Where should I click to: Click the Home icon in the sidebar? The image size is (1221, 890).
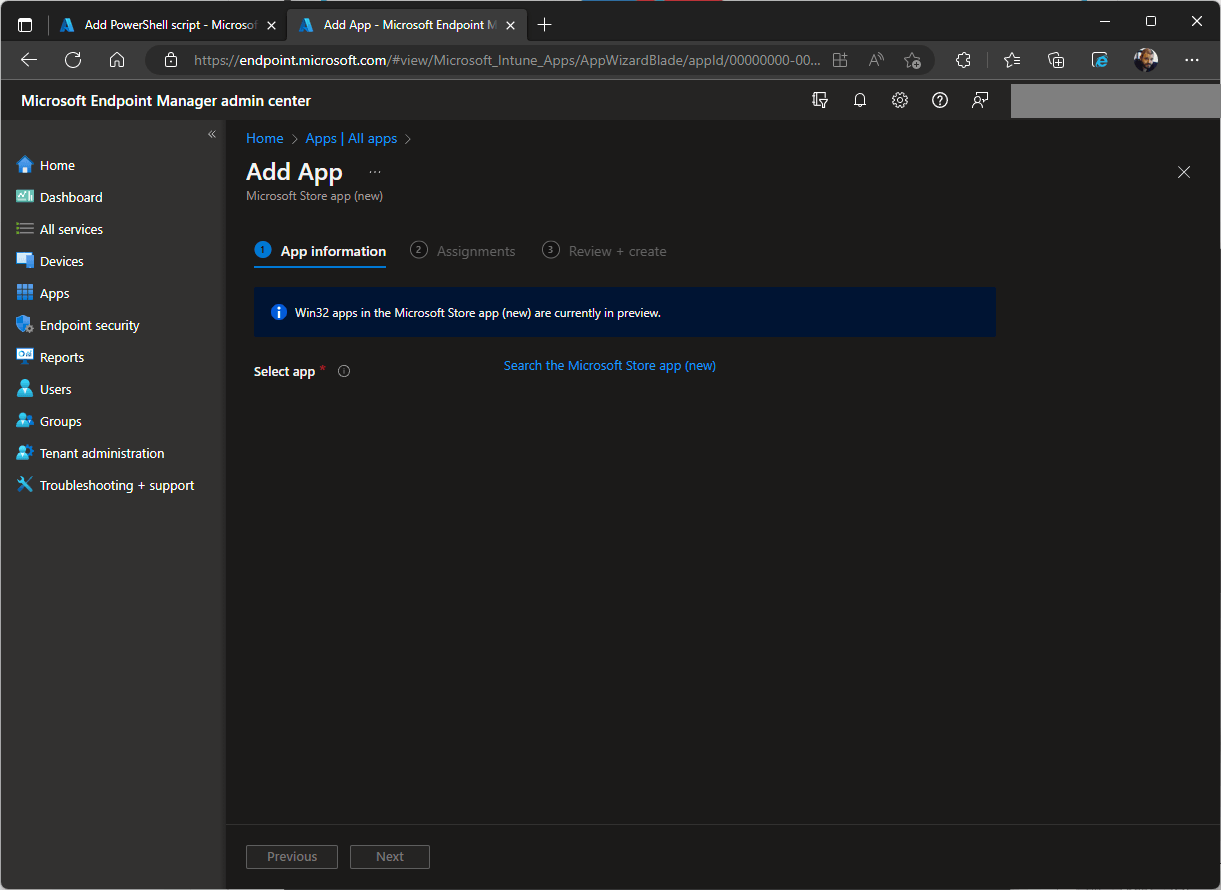pos(25,165)
